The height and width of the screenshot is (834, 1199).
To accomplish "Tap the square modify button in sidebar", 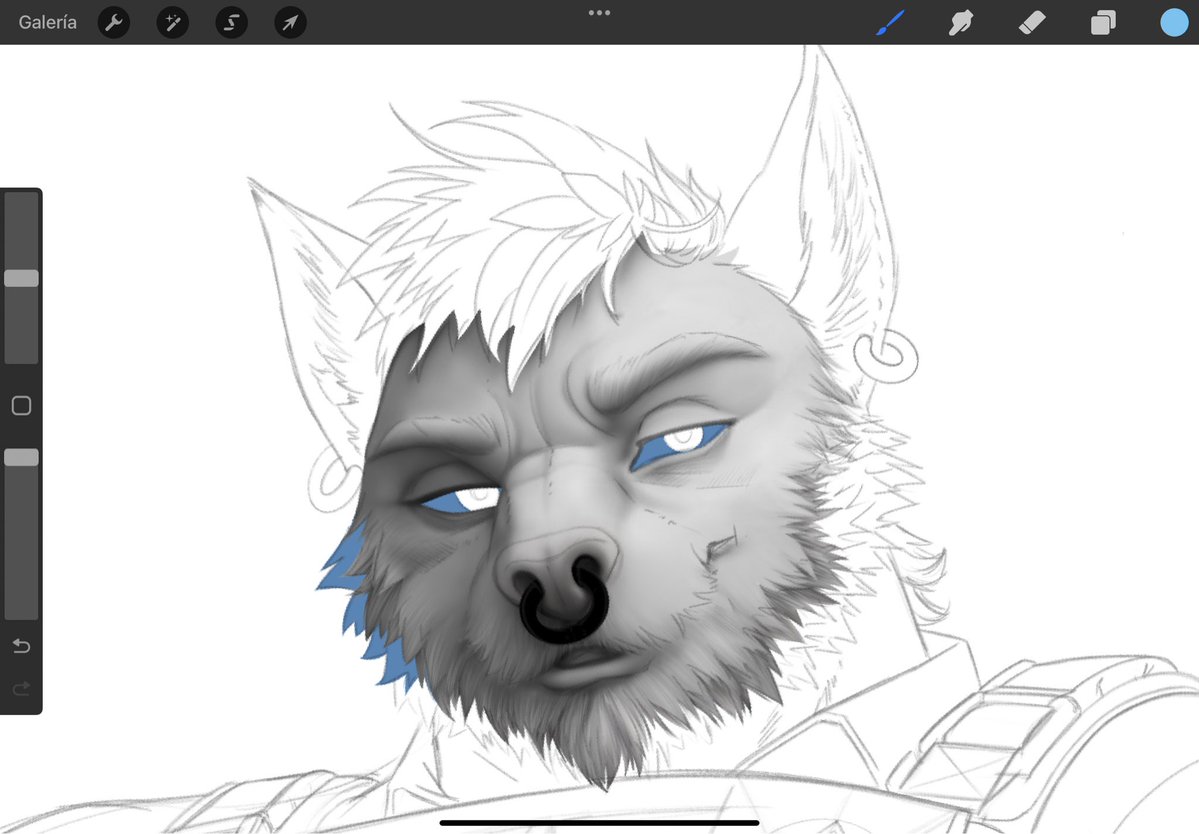I will tap(21, 405).
